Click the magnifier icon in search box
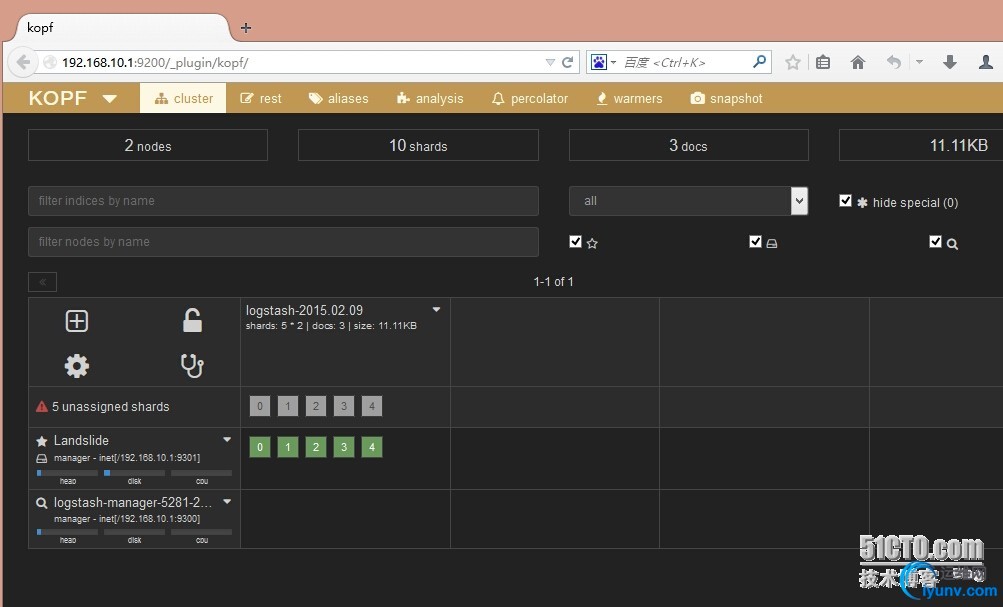Screen dimensions: 1003x607 pos(759,61)
